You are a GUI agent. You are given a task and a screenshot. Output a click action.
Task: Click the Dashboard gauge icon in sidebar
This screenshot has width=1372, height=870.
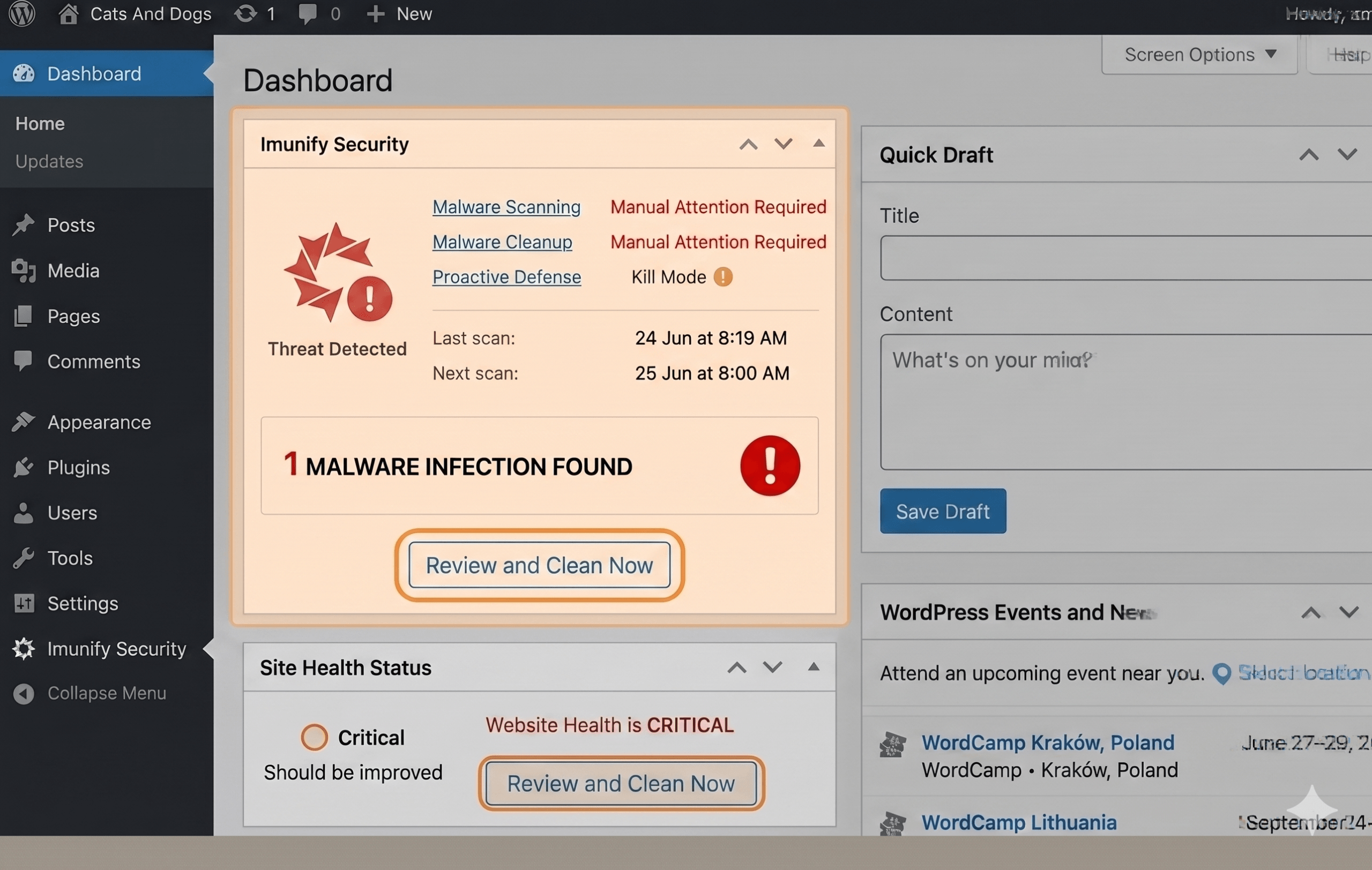(24, 73)
